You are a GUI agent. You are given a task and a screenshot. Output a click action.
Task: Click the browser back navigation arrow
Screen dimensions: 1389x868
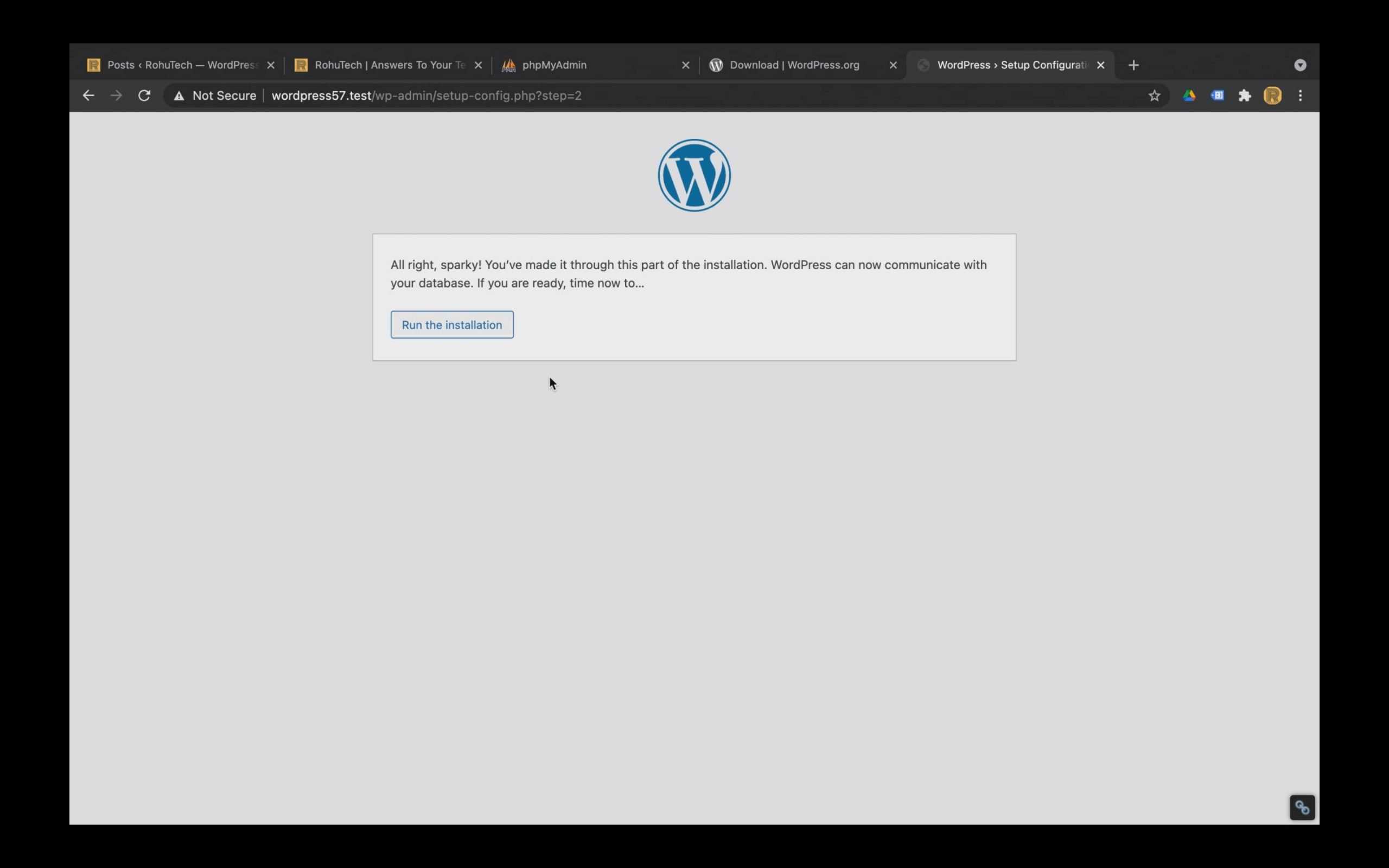tap(88, 95)
